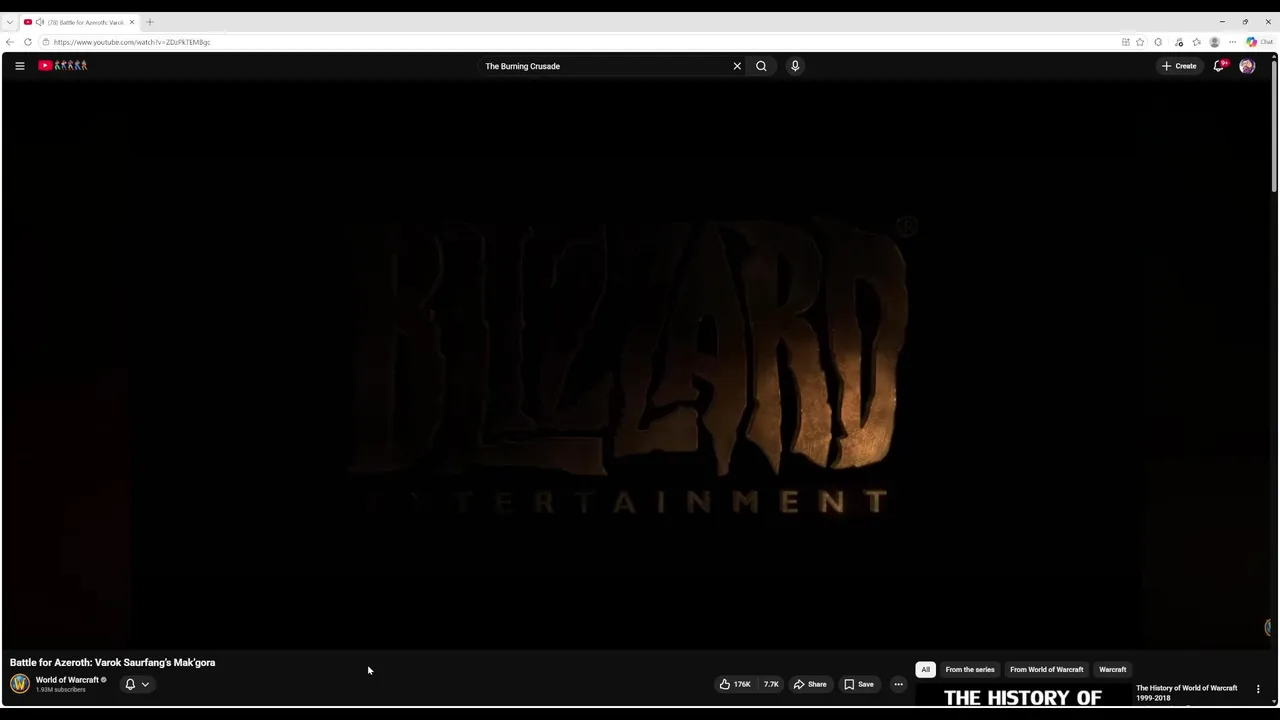Mute the tab via speaker icon

(39, 22)
